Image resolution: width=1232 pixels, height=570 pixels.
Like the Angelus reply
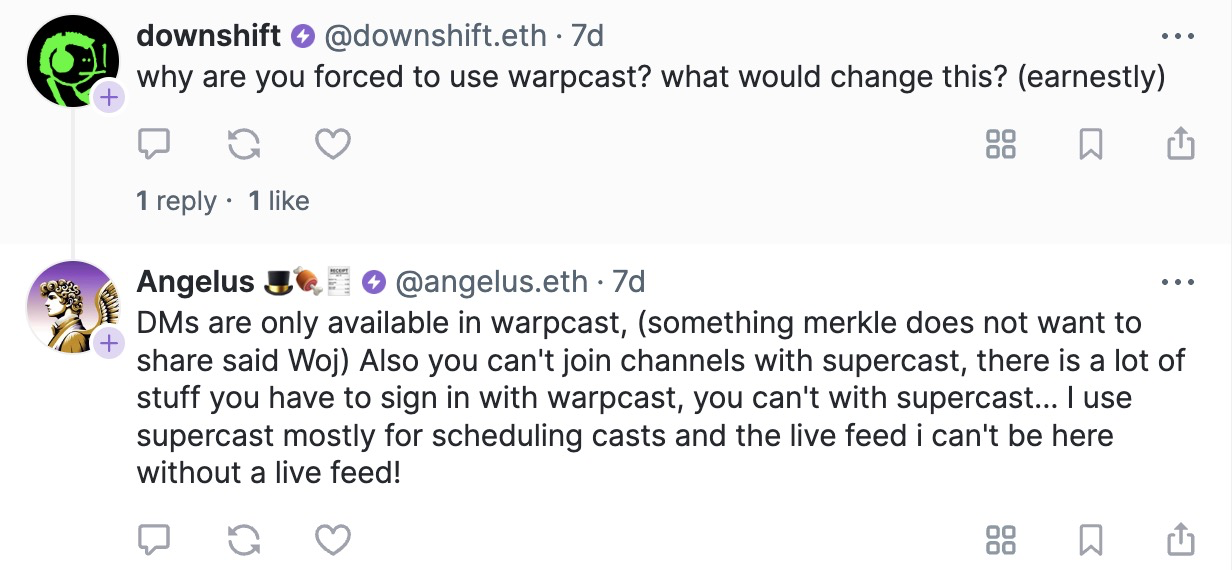333,540
